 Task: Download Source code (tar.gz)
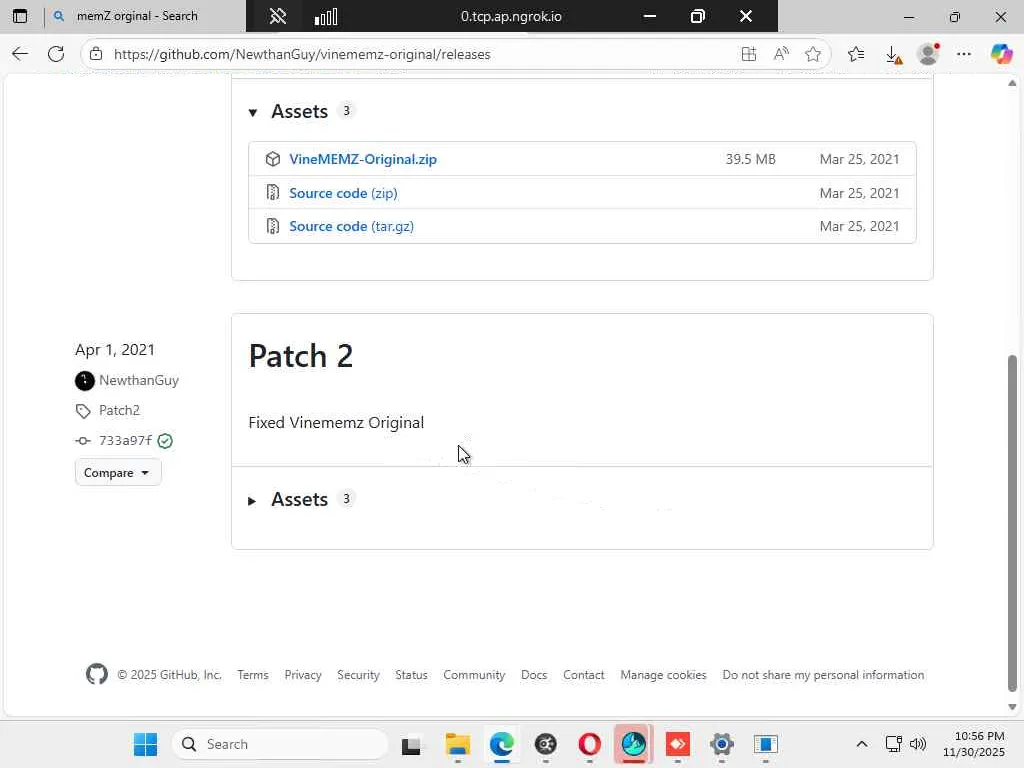(351, 226)
